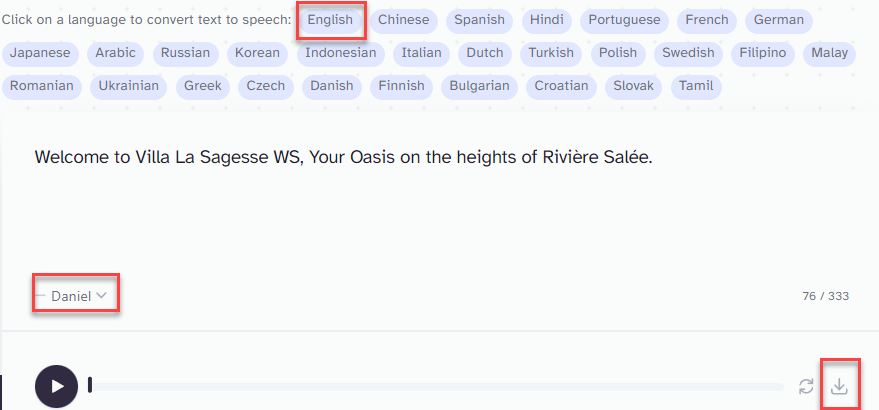Choose Ukrainian as the language
The image size is (879, 410).
point(128,86)
